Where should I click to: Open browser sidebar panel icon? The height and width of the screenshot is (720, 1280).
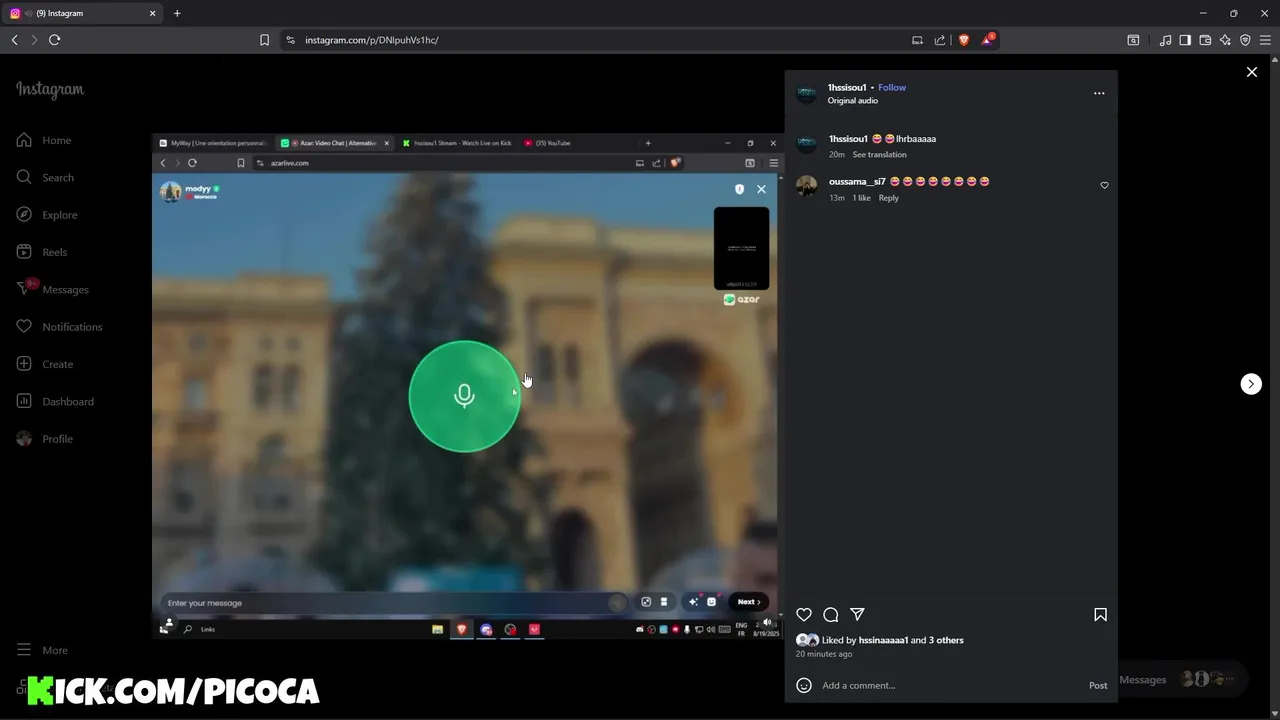coord(1185,40)
